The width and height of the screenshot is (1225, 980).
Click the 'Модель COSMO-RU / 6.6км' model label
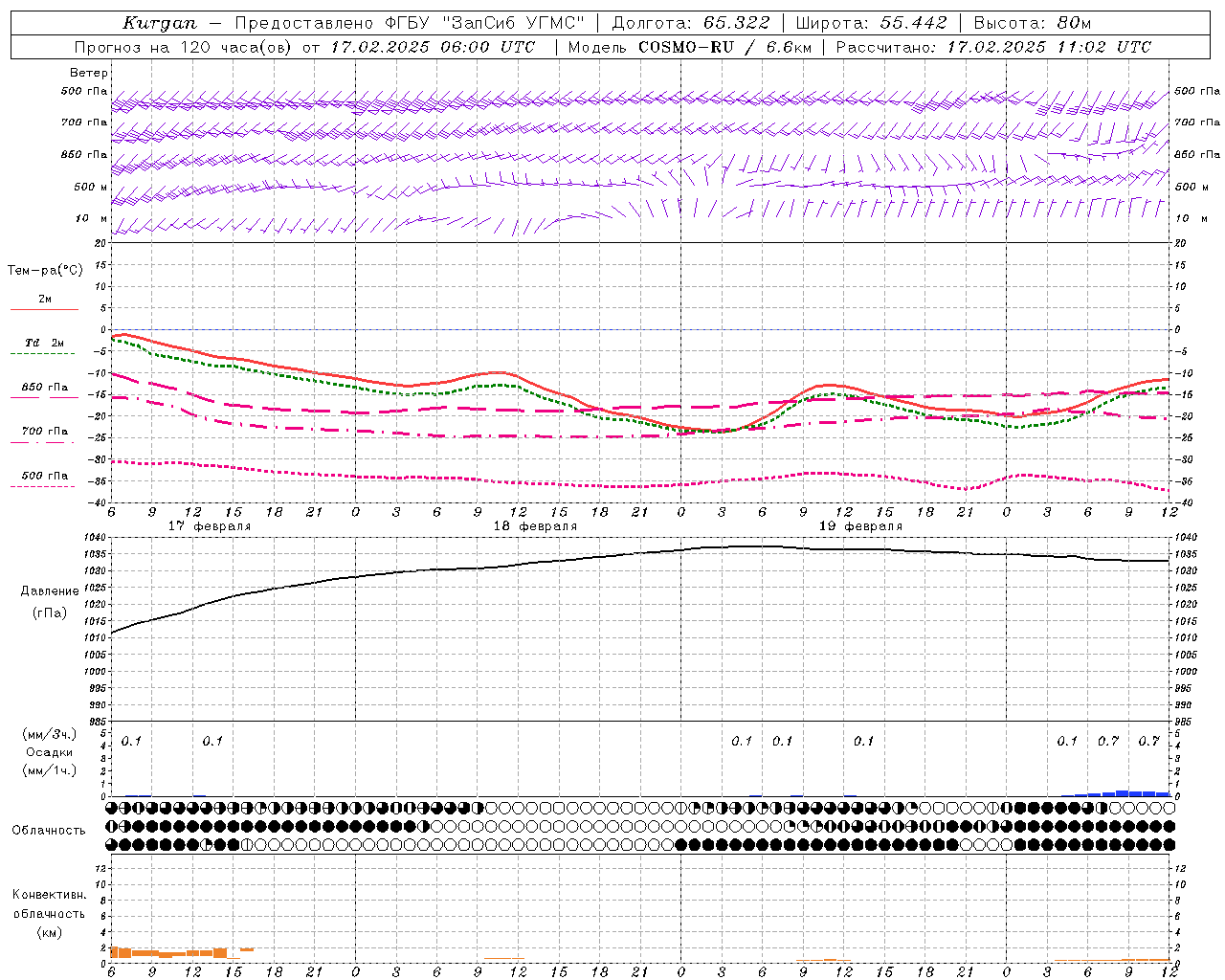click(689, 47)
